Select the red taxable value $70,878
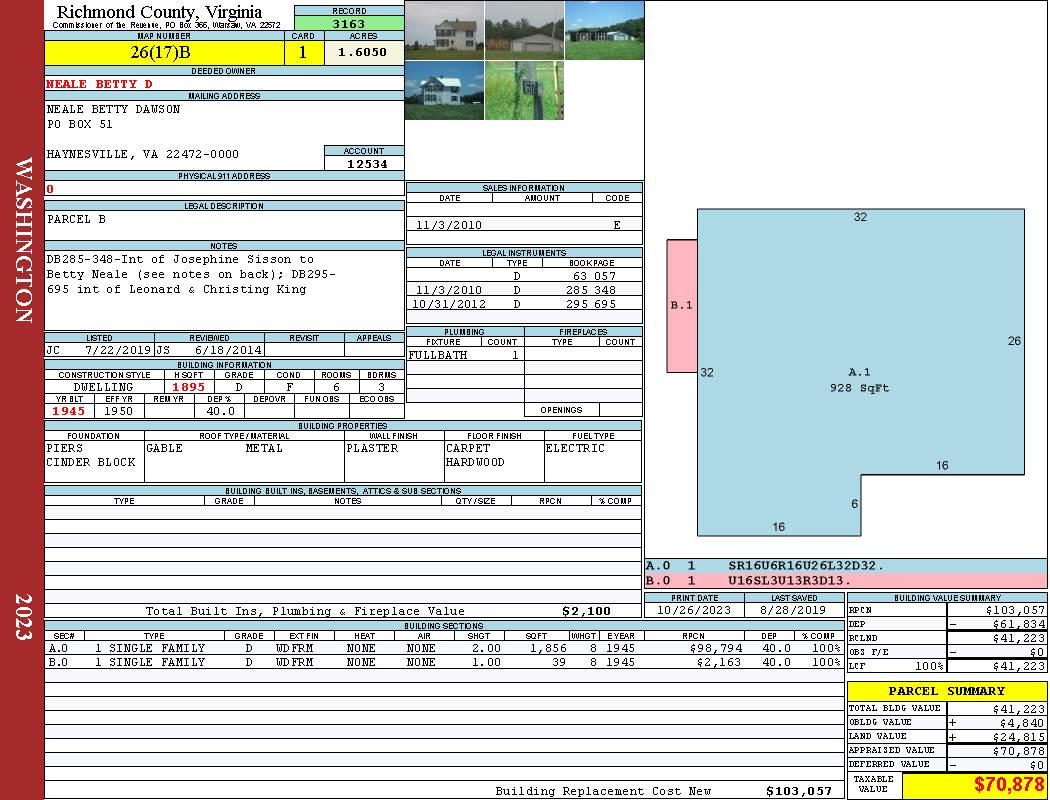Image resolution: width=1050 pixels, height=800 pixels. [1008, 784]
